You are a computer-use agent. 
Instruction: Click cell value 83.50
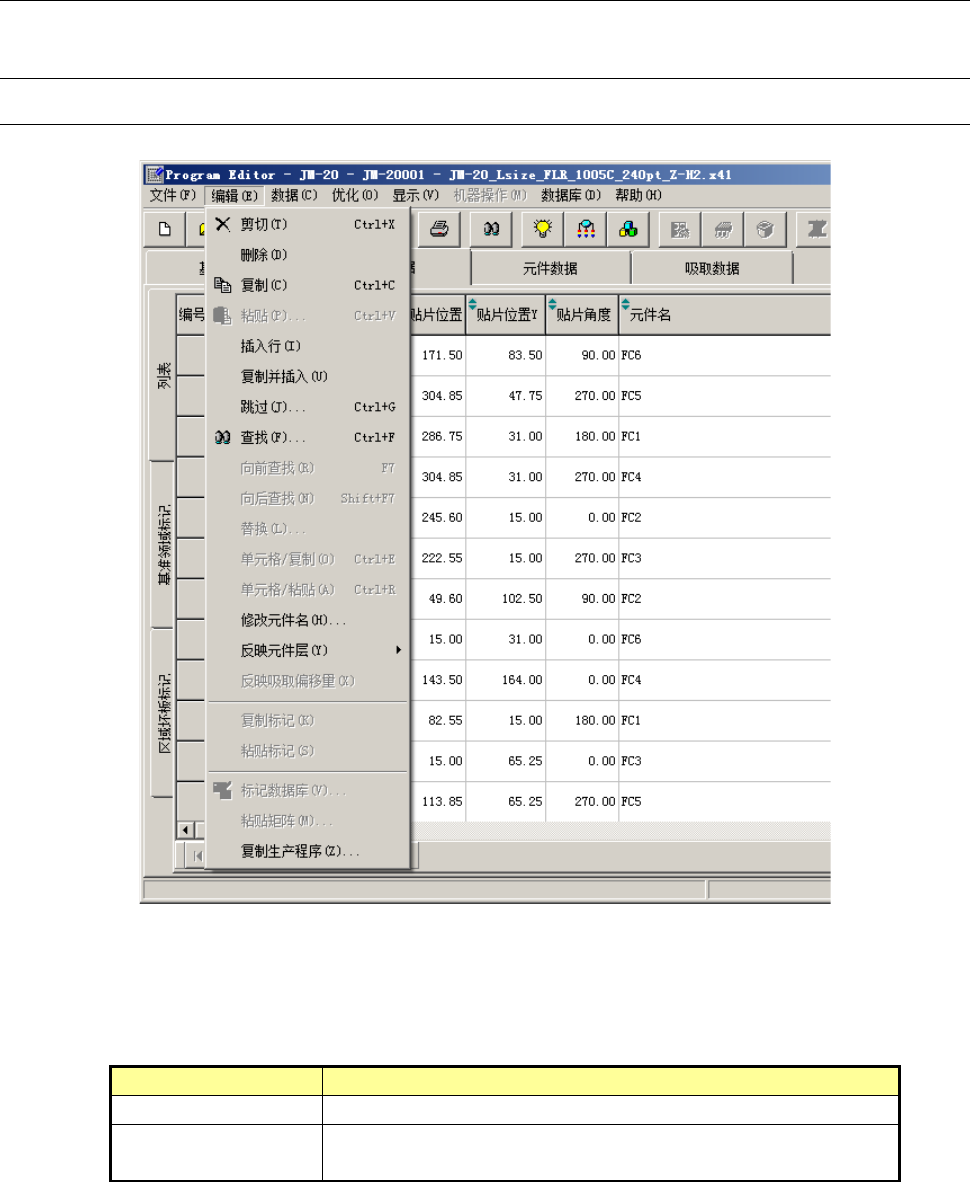tap(525, 355)
